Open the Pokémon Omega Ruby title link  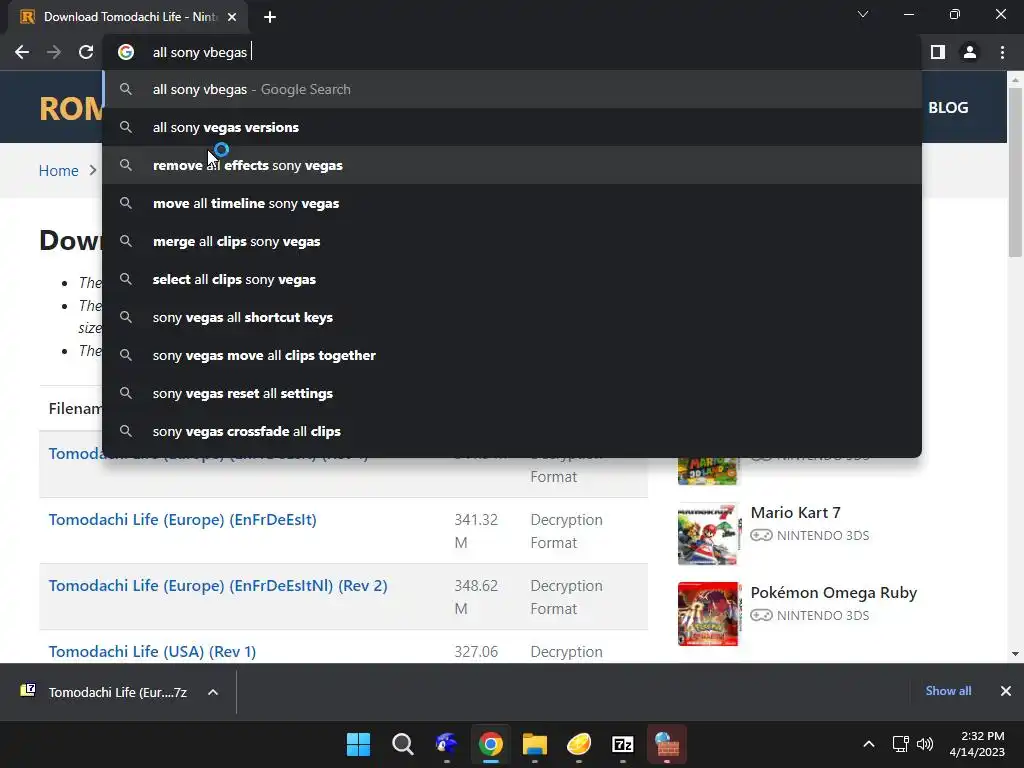[x=833, y=593]
